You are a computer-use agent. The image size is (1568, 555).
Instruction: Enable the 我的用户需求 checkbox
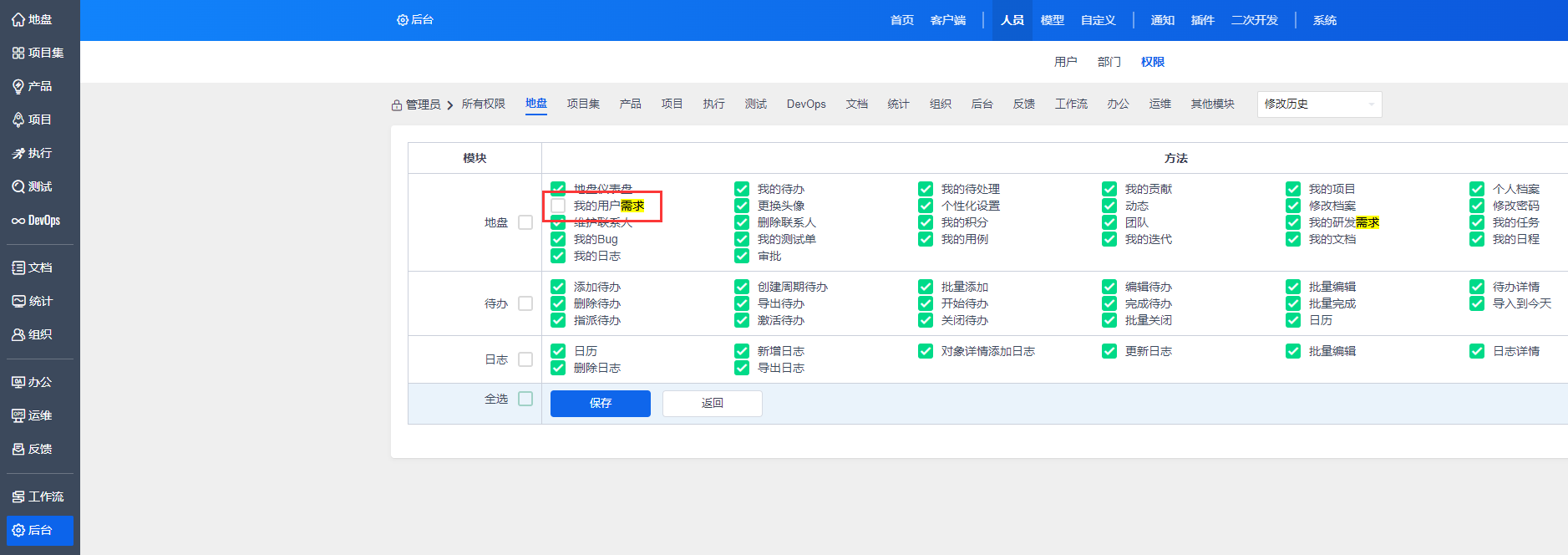pyautogui.click(x=558, y=206)
